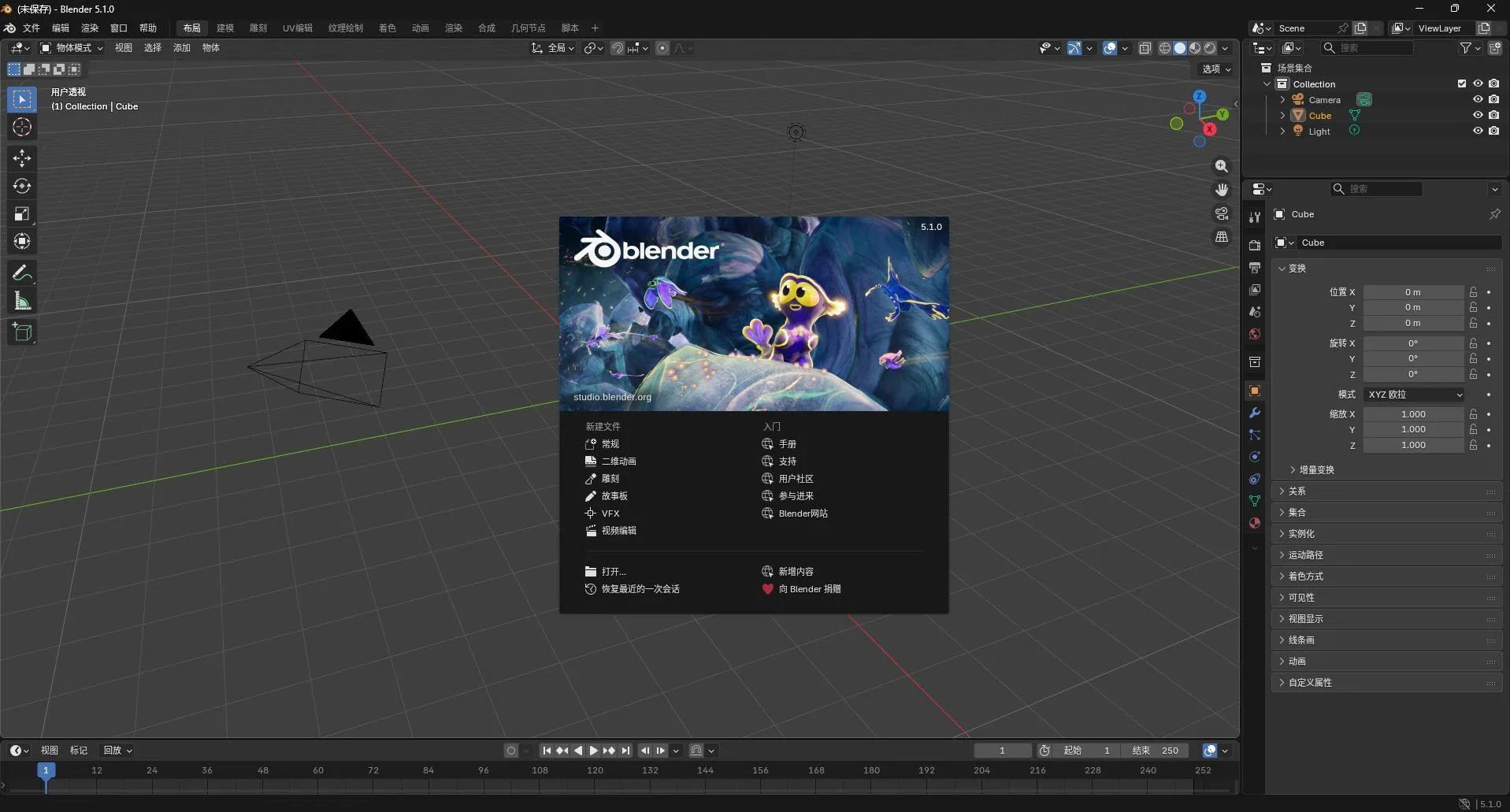Open the 渲染 menu in the top bar
This screenshot has height=812, width=1510.
click(x=90, y=28)
